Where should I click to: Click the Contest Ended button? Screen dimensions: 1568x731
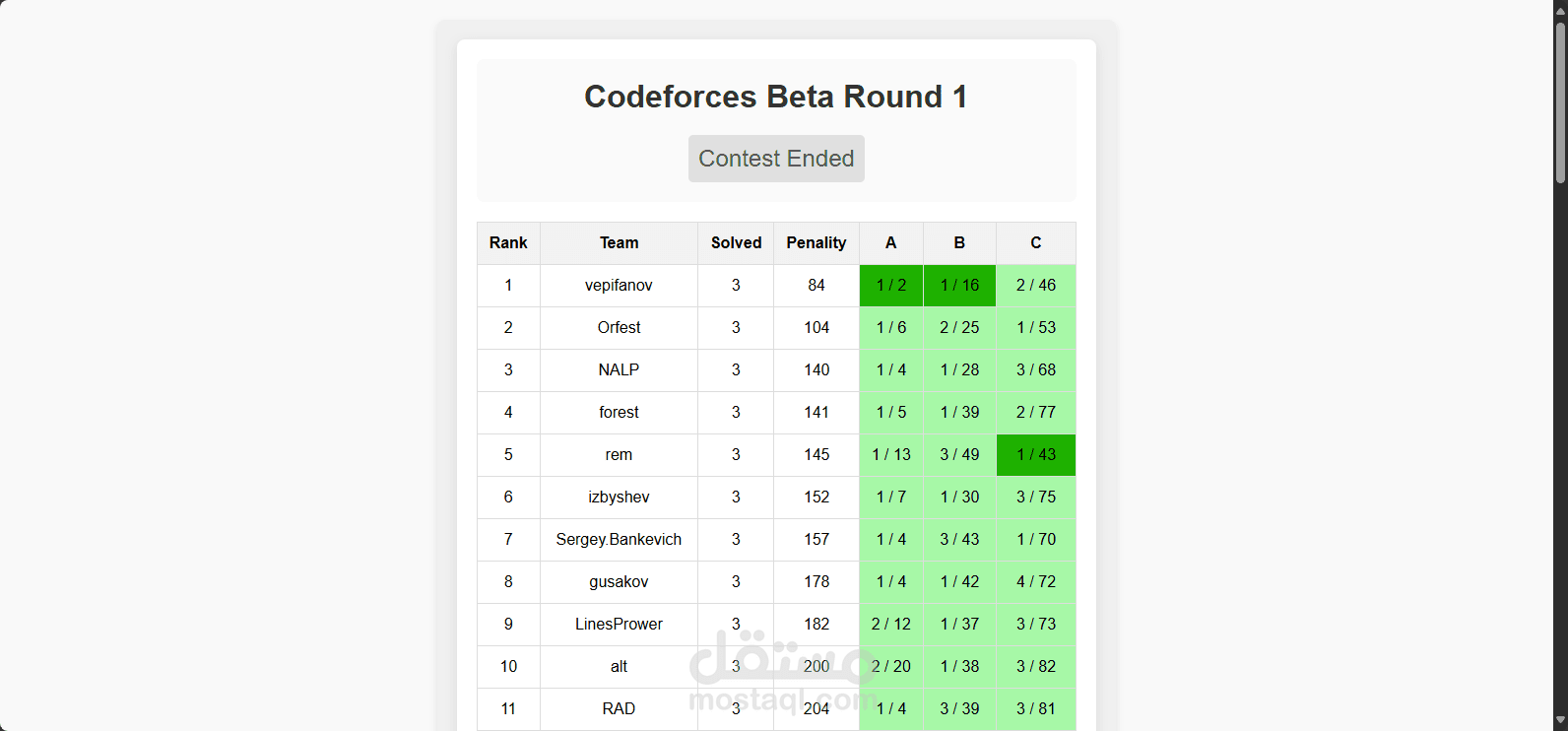click(x=775, y=159)
